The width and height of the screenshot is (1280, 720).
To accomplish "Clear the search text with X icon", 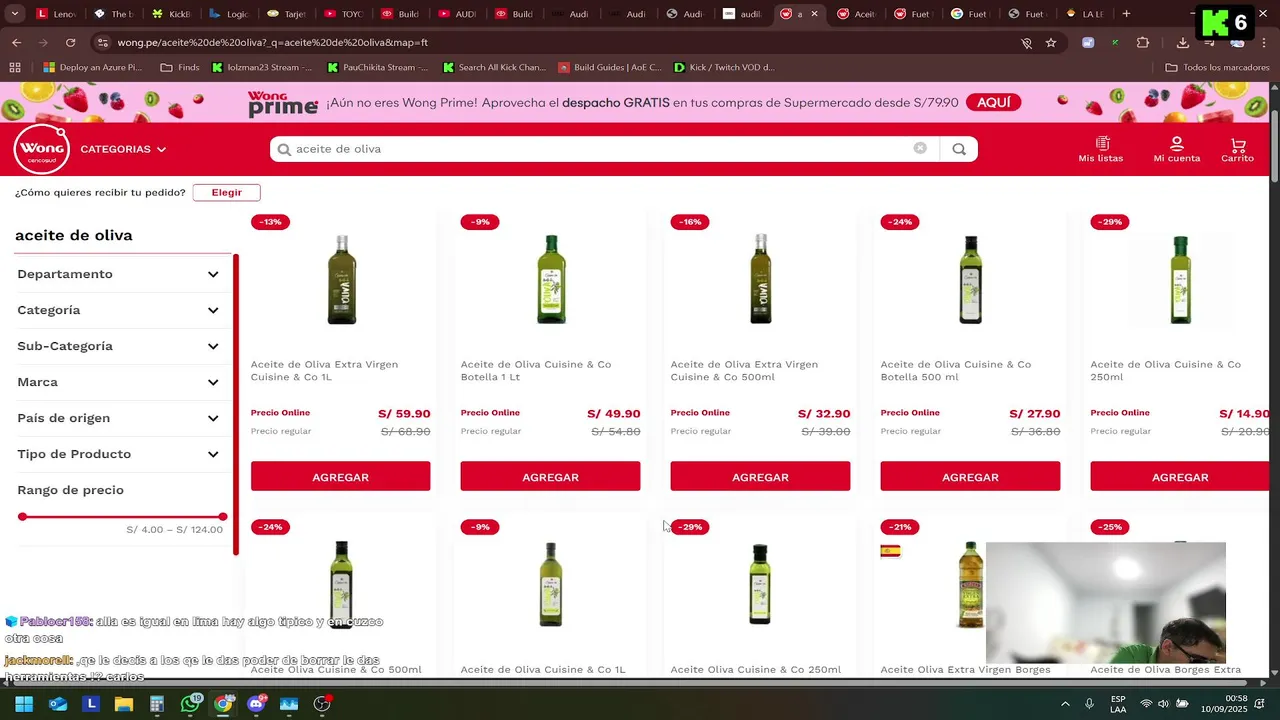I will coord(920,148).
